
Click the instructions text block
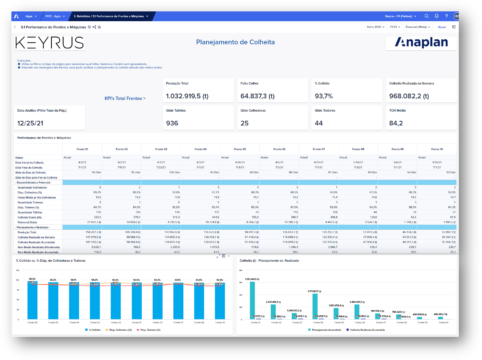89,64
